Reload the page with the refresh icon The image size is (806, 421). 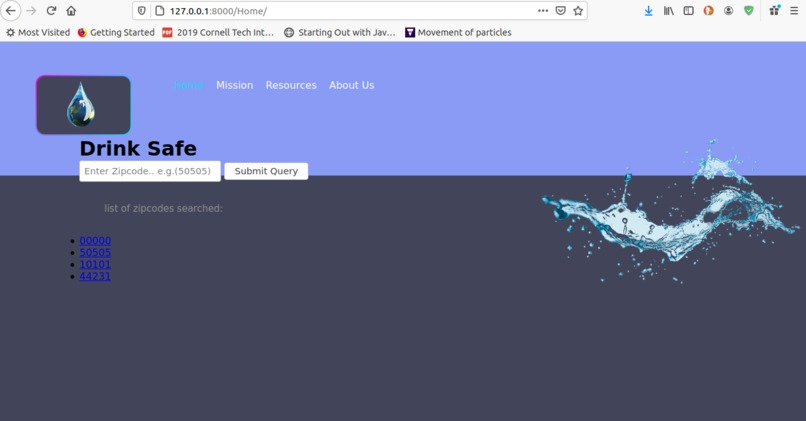coord(51,10)
